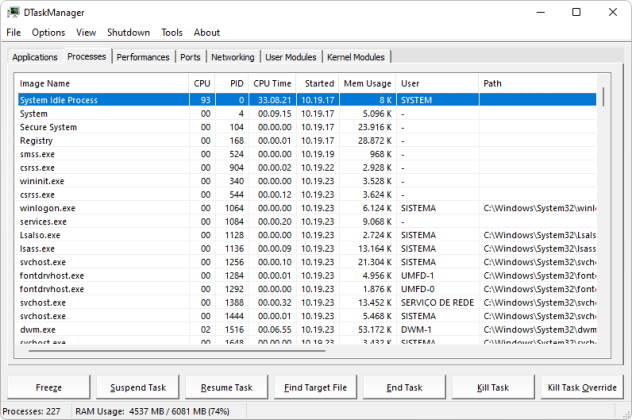
Task: Select the Secure System process row
Action: click(307, 127)
